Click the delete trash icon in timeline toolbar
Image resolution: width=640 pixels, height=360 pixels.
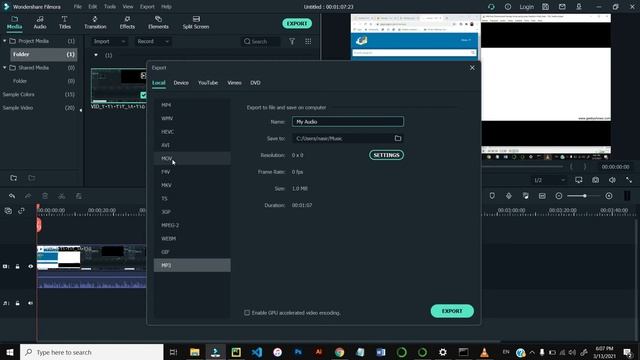(x=45, y=196)
